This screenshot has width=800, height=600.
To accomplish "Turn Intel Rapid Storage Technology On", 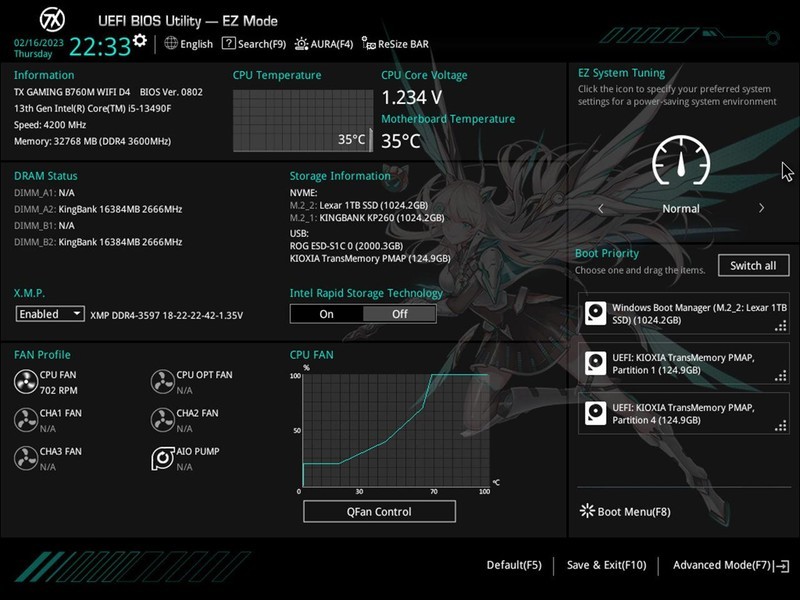I will [x=327, y=314].
